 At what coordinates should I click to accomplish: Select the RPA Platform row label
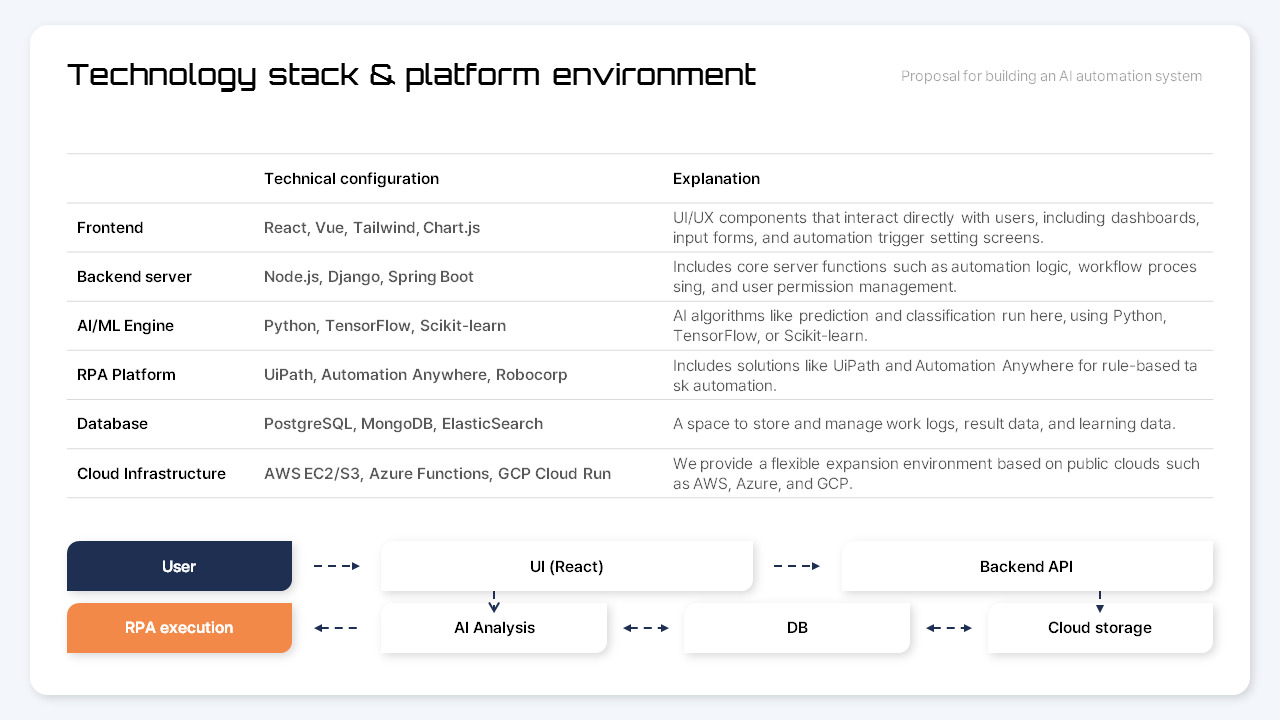(x=126, y=375)
